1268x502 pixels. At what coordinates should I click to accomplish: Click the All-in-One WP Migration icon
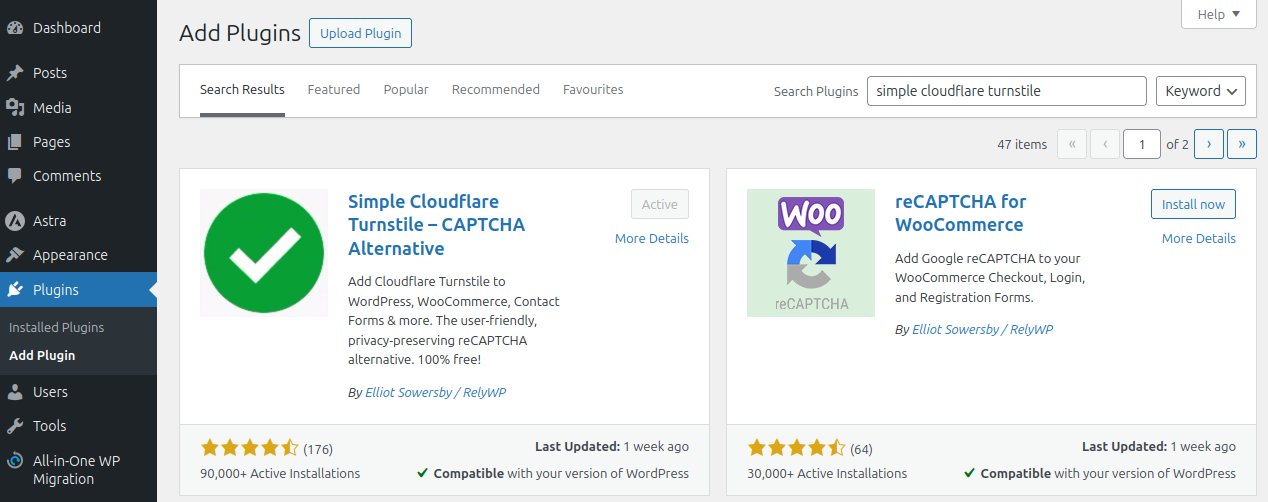[15, 461]
